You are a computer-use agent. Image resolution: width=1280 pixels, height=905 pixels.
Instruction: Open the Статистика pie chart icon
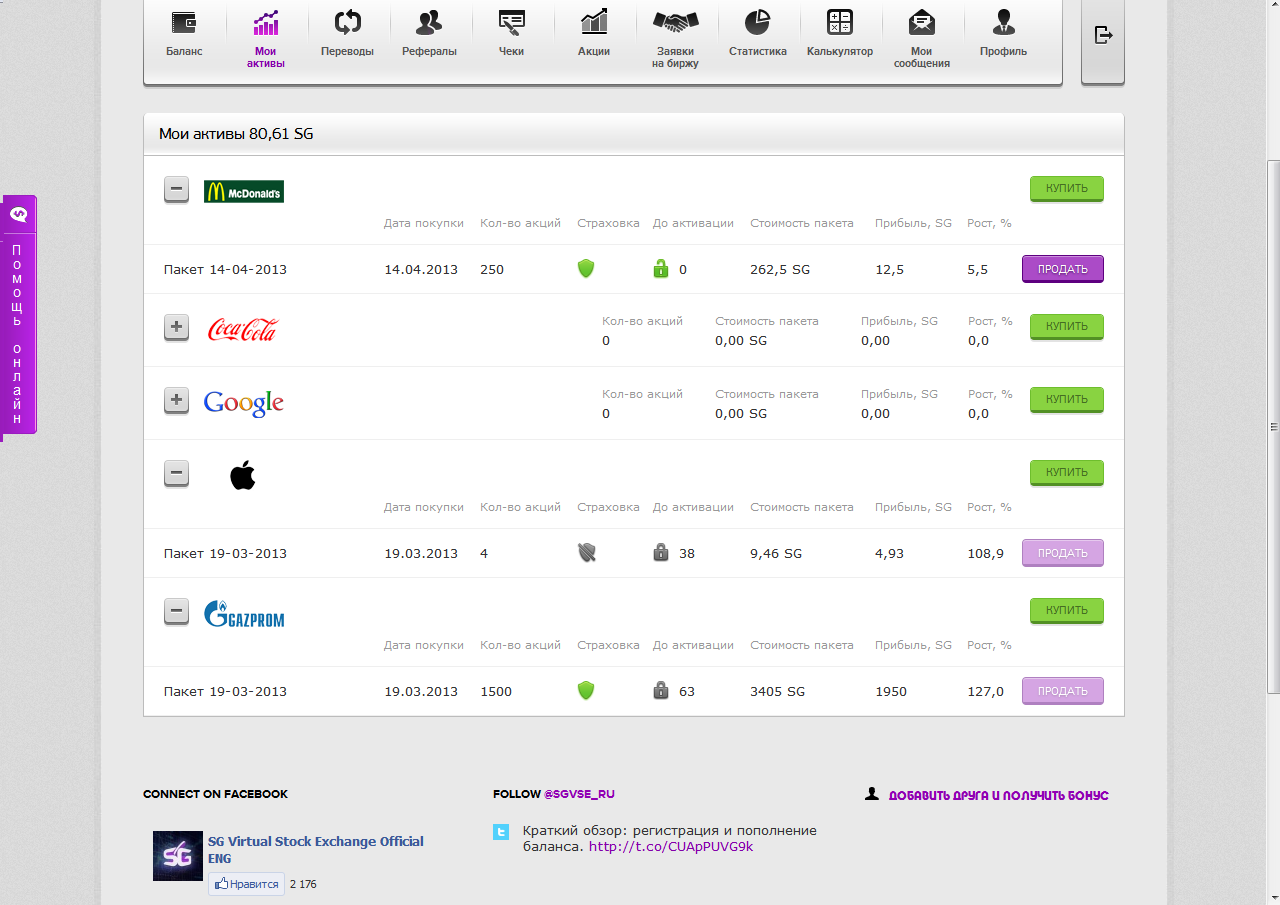[757, 22]
